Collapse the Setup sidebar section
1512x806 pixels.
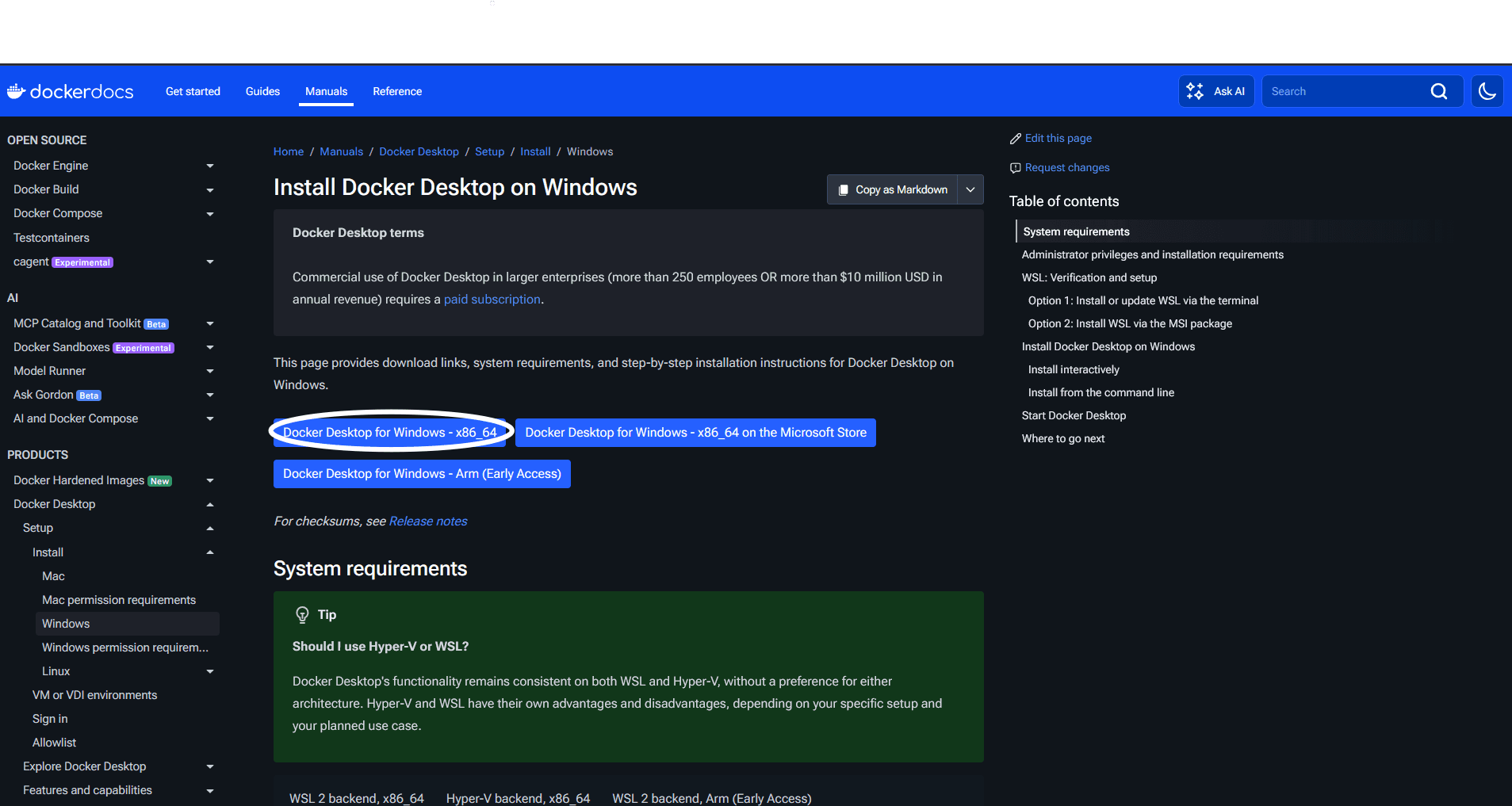tap(210, 528)
